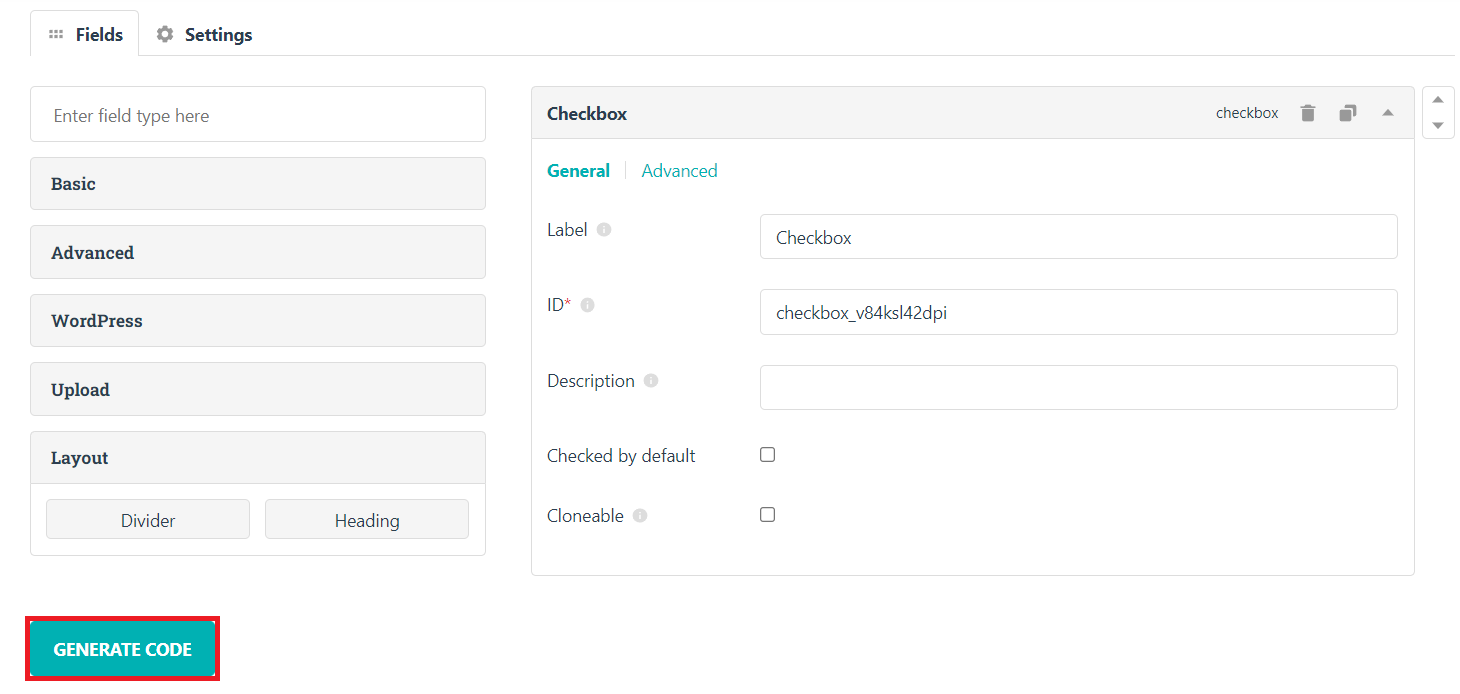The width and height of the screenshot is (1460, 694).
Task: Click the Generate Code button
Action: (x=122, y=649)
